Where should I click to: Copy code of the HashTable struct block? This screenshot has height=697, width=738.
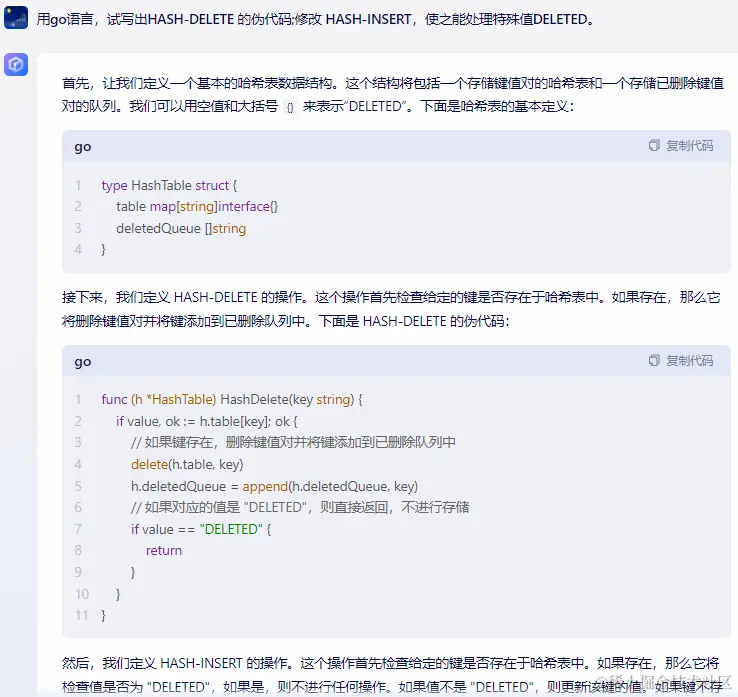(x=681, y=145)
